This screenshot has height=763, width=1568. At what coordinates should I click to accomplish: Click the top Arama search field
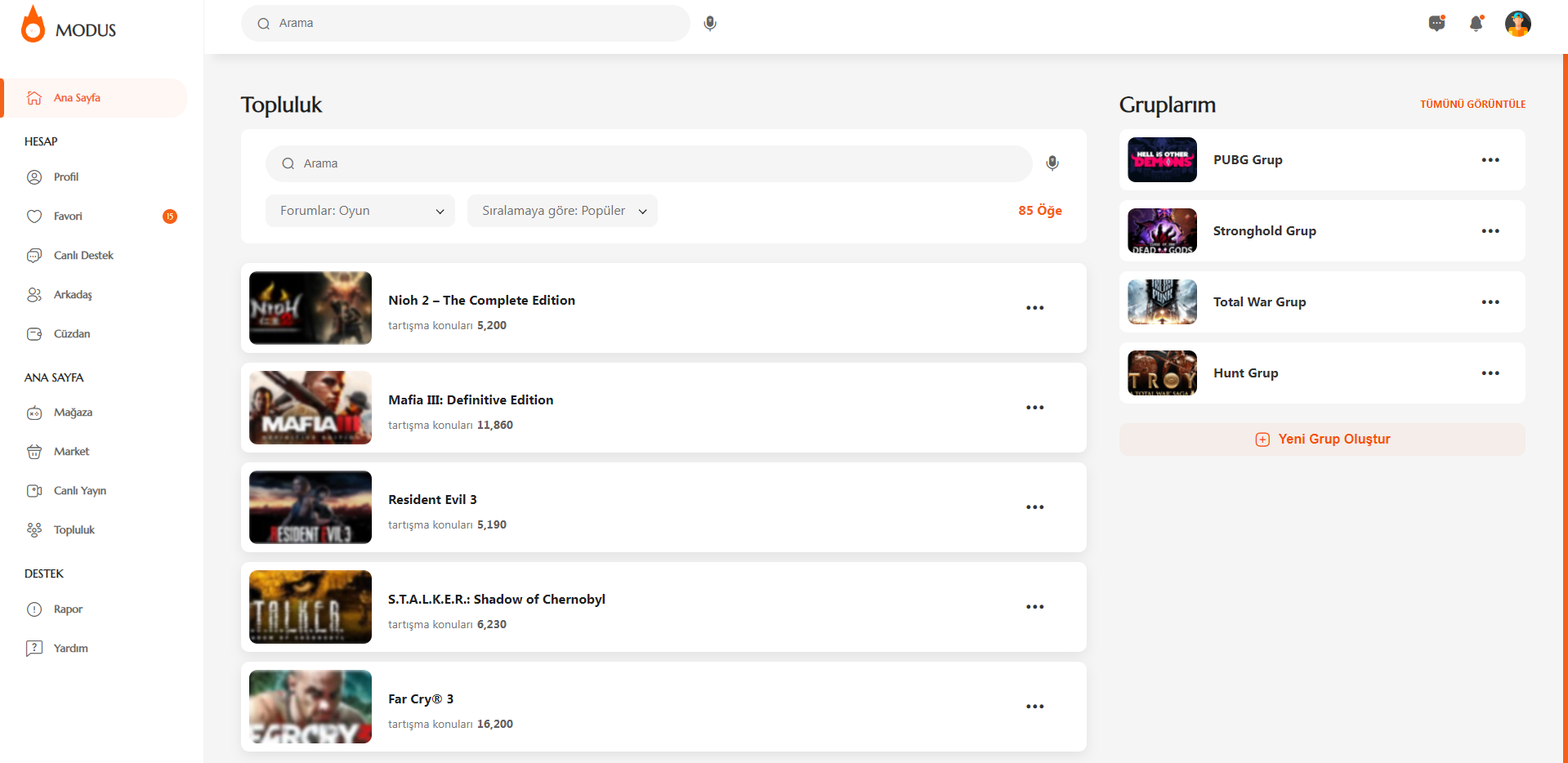tap(466, 24)
